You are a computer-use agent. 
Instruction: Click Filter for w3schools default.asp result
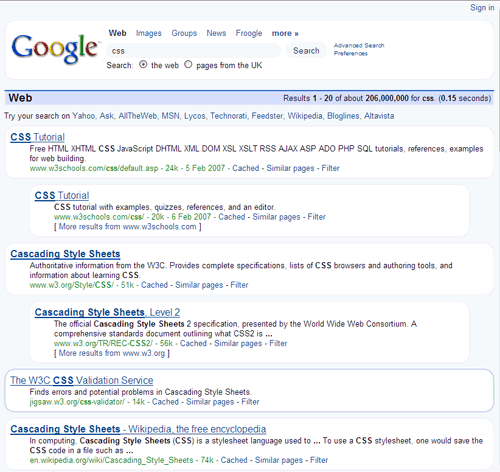tap(330, 168)
